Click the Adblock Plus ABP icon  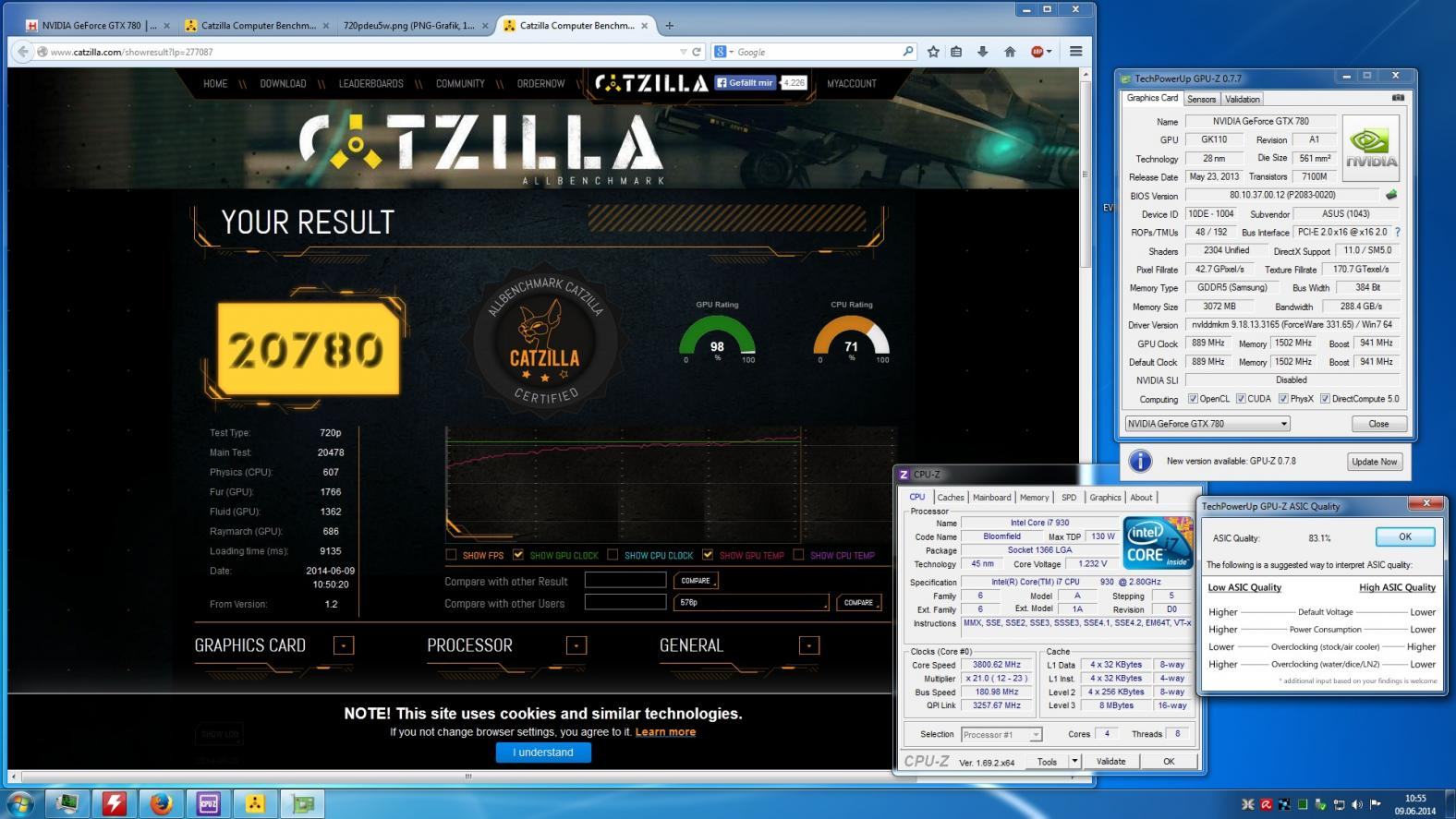(x=1037, y=52)
